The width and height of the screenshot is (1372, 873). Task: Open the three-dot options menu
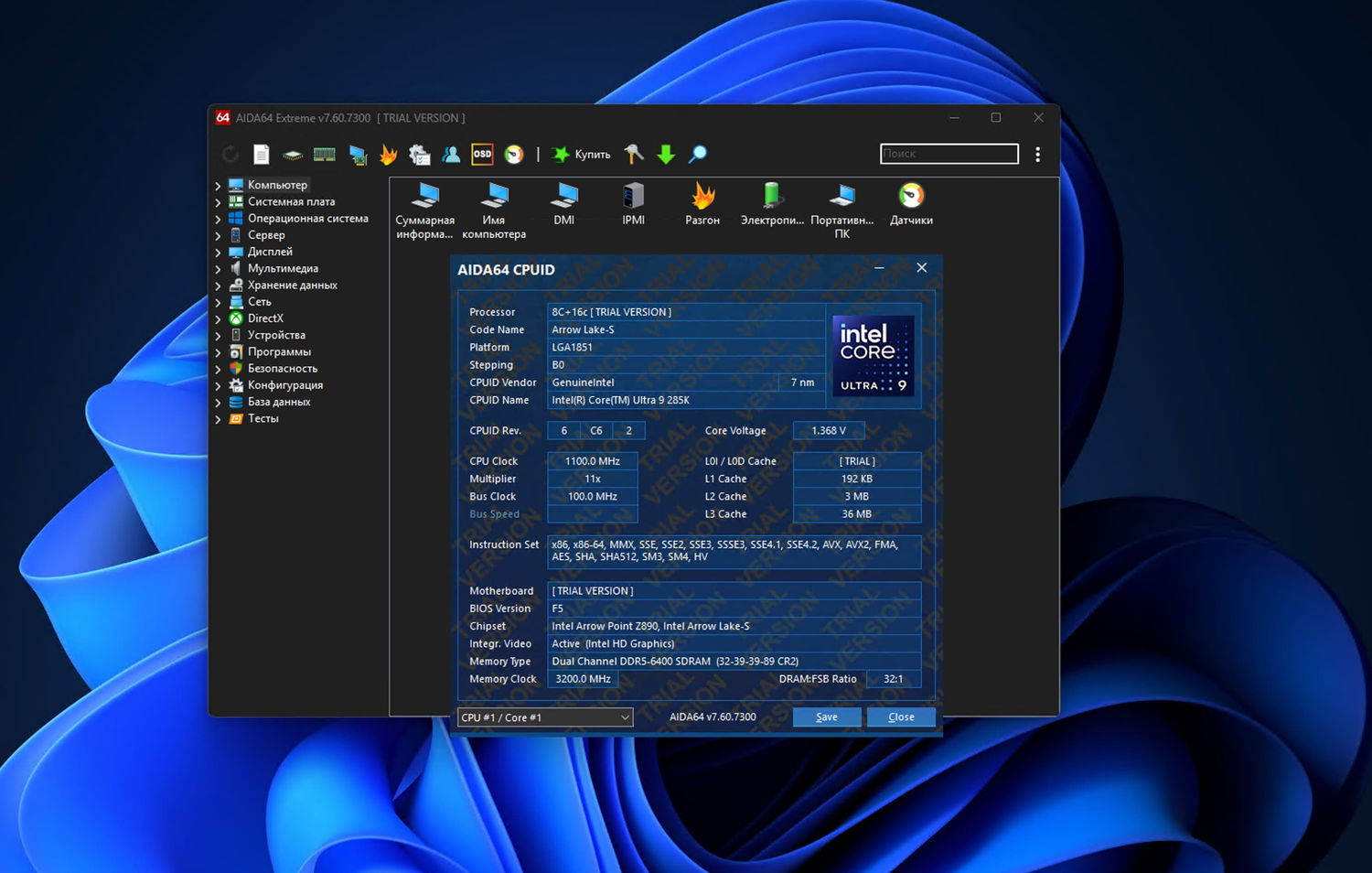click(x=1037, y=155)
